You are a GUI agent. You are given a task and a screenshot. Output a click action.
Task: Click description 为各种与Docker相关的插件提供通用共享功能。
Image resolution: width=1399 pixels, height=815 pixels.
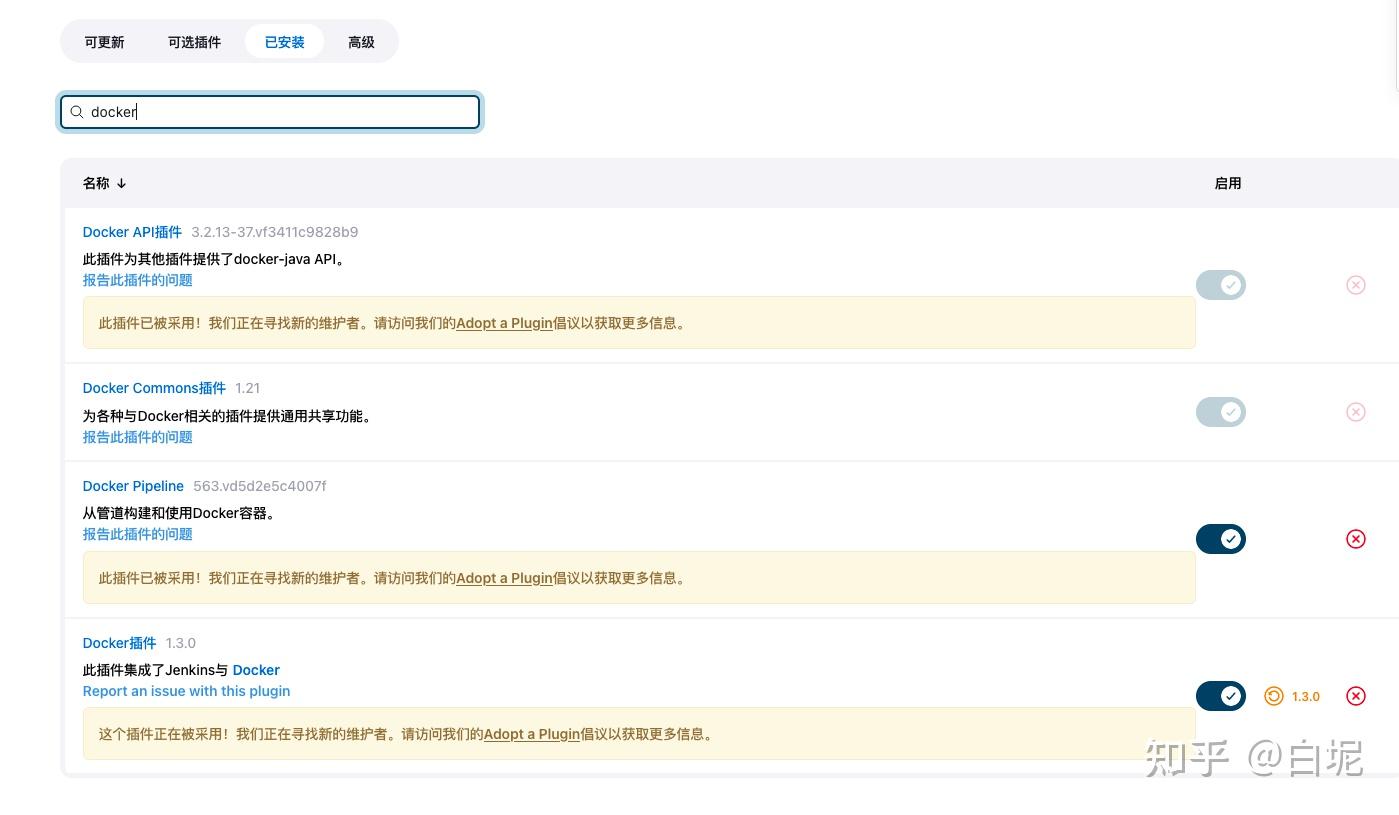[228, 416]
